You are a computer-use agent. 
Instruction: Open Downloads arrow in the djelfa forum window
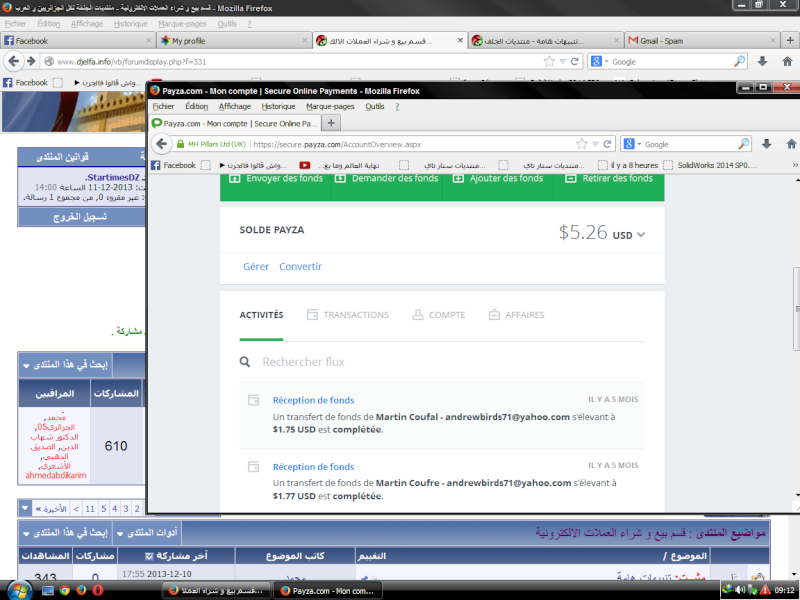tap(762, 62)
